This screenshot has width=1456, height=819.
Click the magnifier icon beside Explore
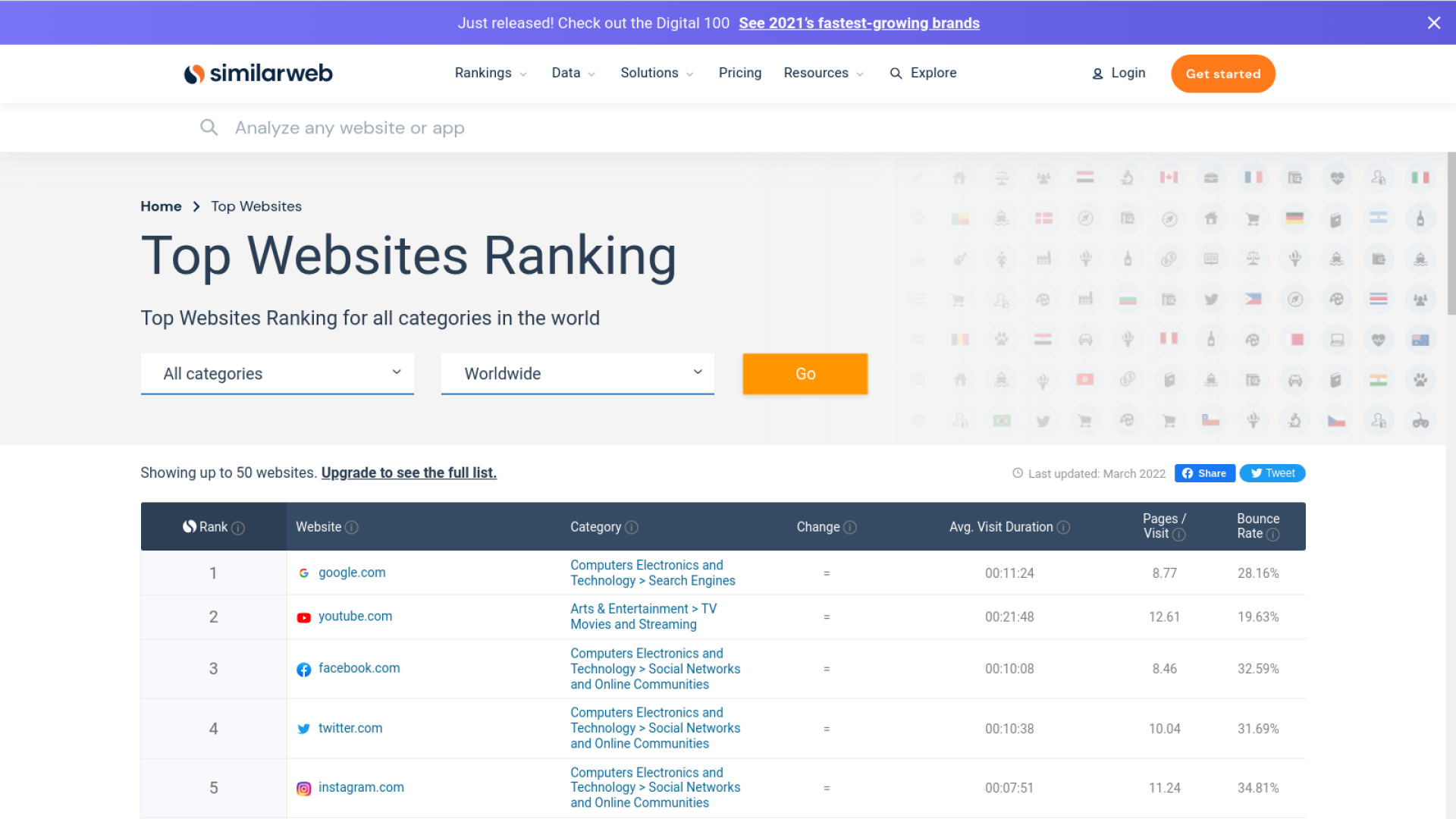tap(896, 74)
